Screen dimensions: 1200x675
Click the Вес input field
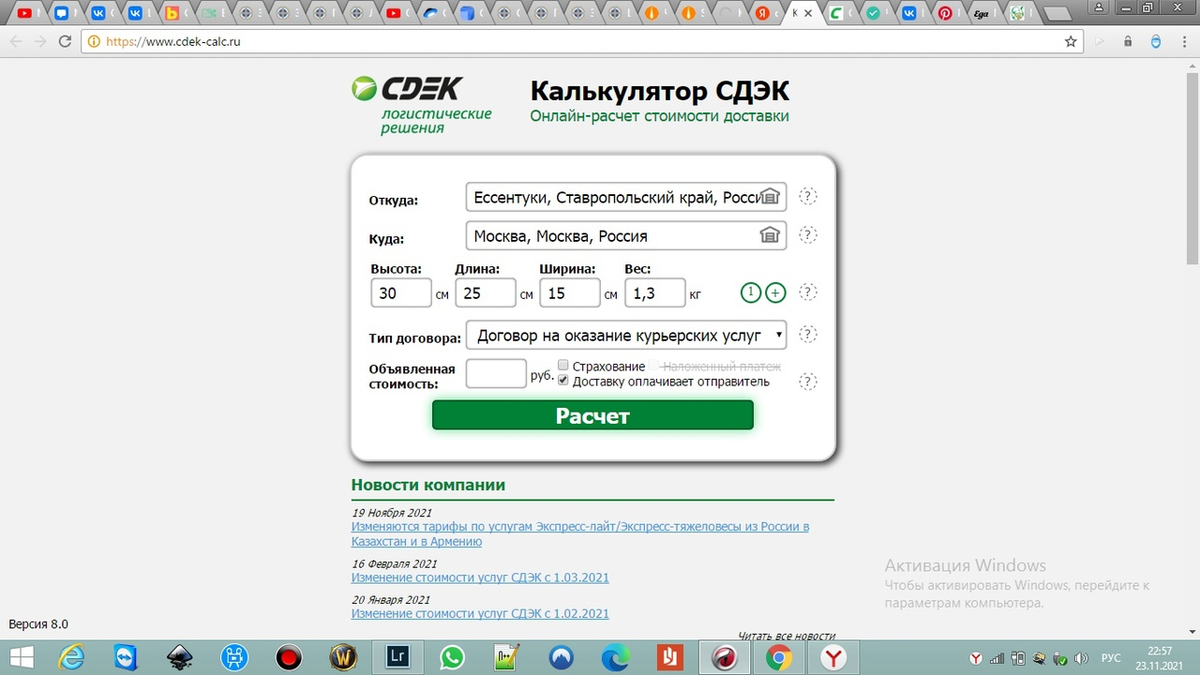pos(655,293)
